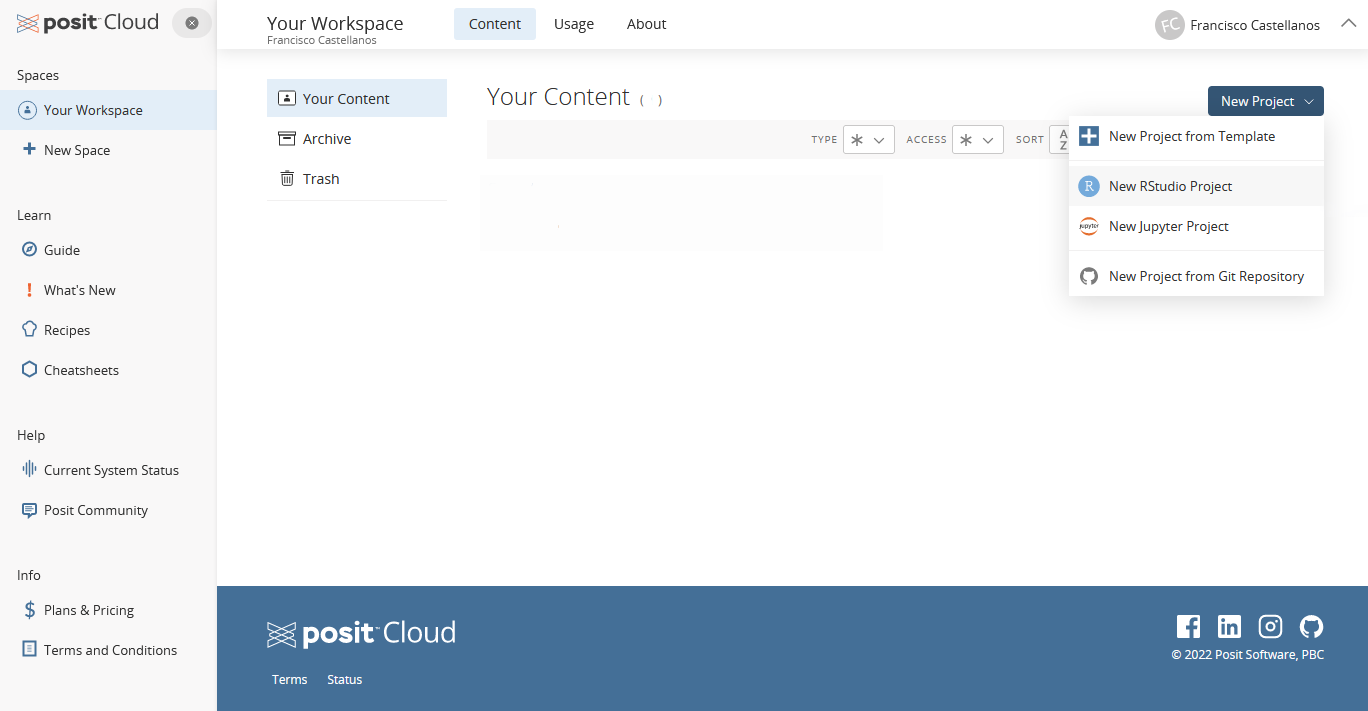Open the SORT order dropdown

pyautogui.click(x=1059, y=139)
